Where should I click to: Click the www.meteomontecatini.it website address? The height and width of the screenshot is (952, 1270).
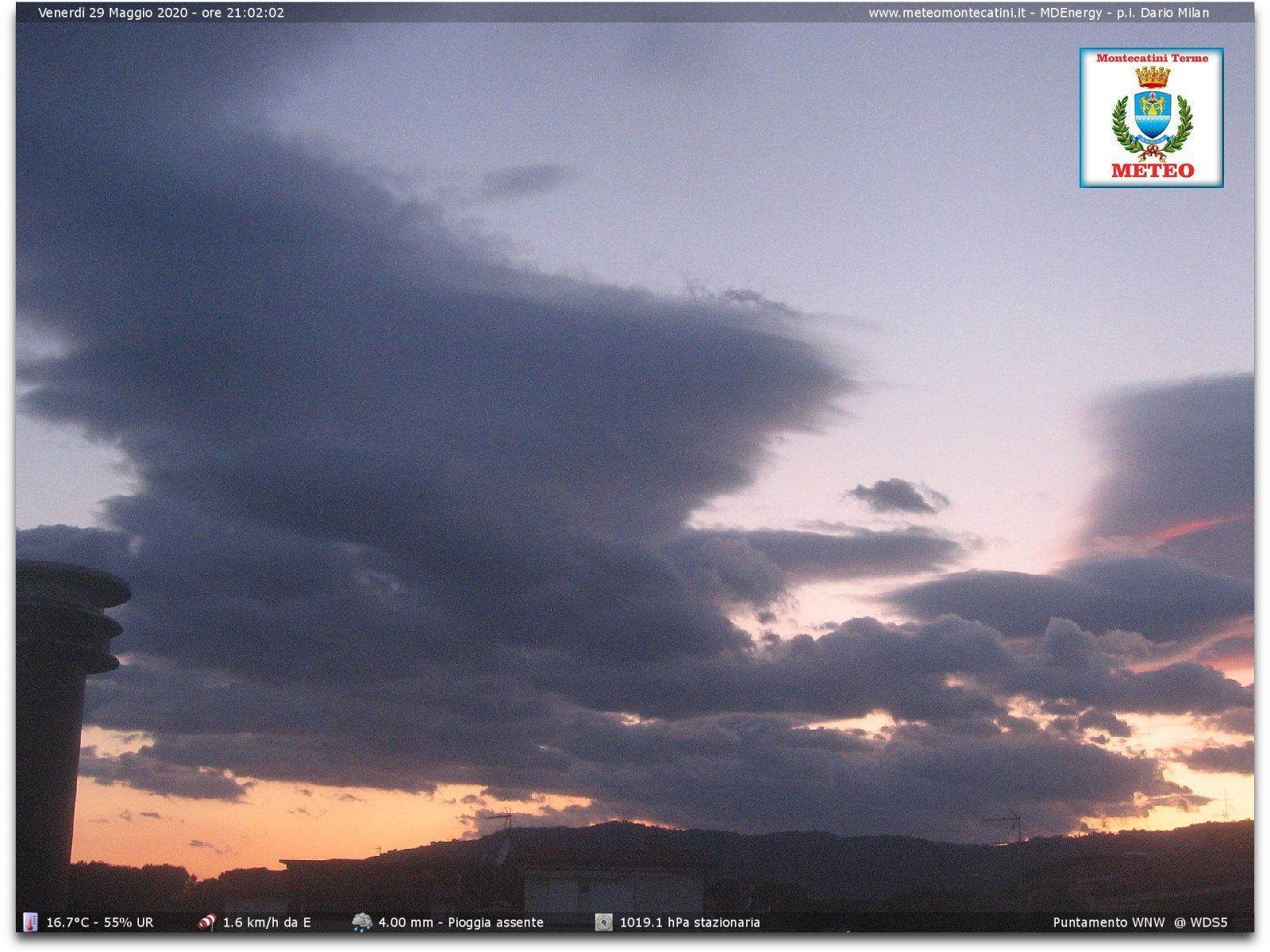[x=946, y=13]
